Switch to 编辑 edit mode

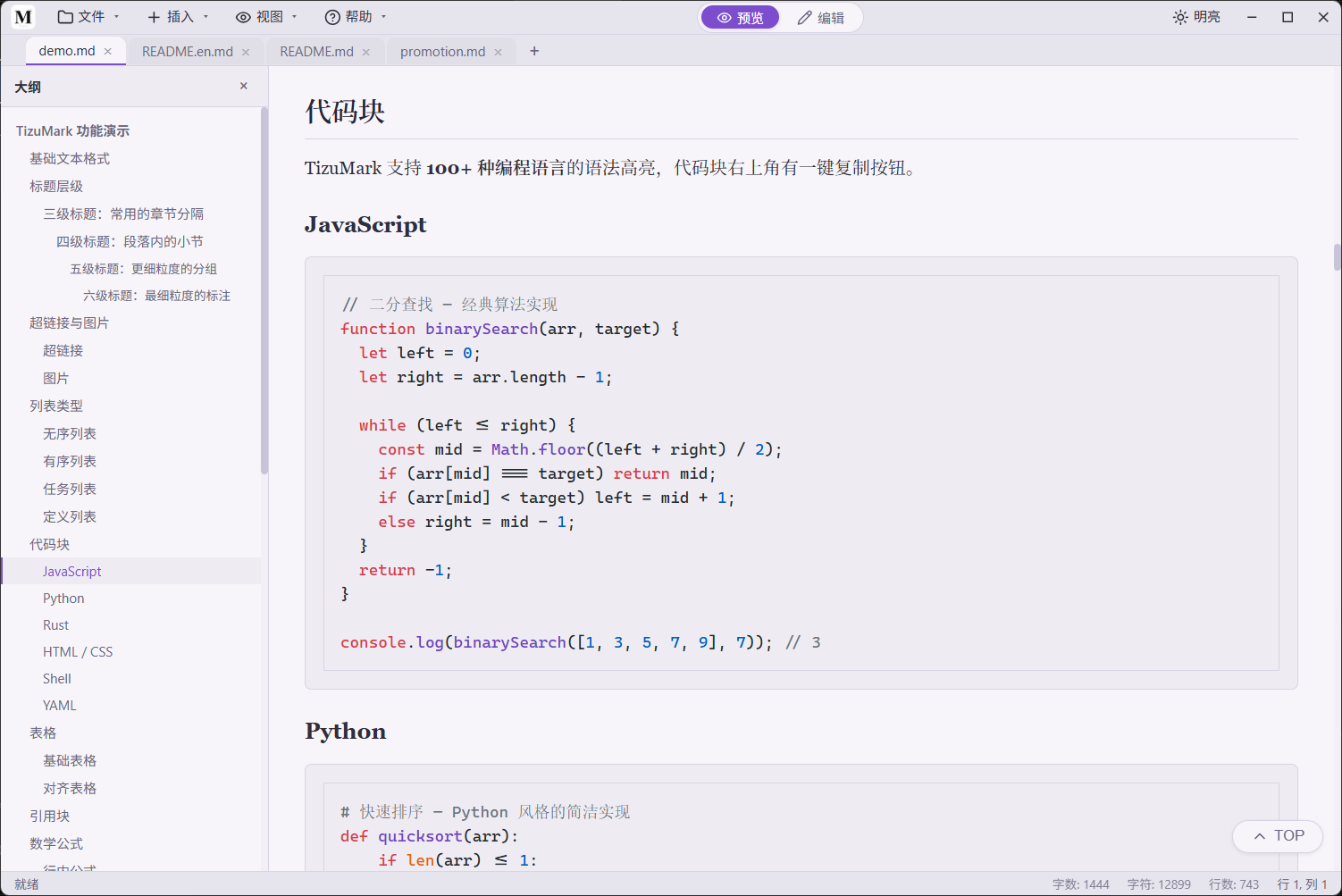tap(820, 18)
